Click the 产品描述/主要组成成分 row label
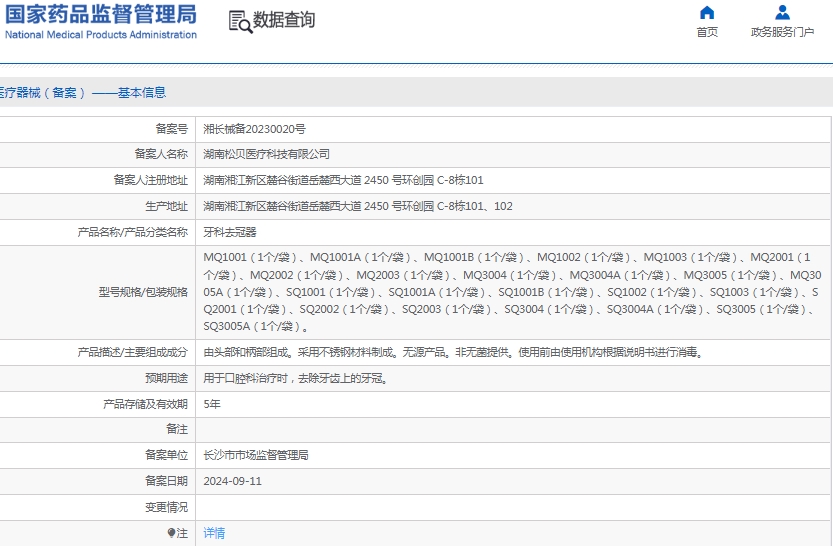The width and height of the screenshot is (833, 546). pos(133,352)
